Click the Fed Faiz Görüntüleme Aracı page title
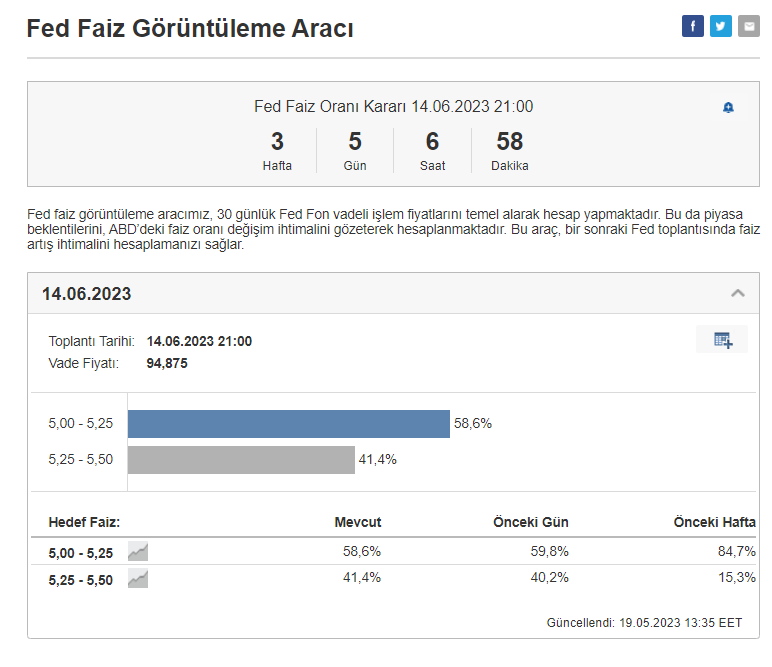 [x=190, y=29]
